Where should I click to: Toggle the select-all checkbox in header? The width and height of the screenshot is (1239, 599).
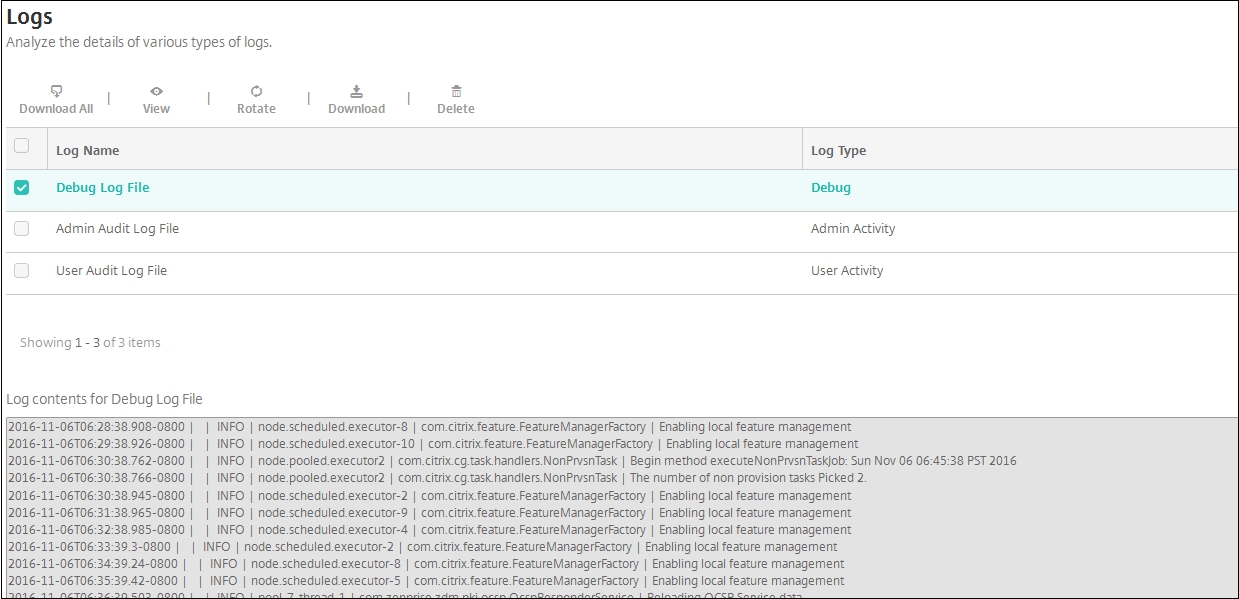tap(21, 146)
